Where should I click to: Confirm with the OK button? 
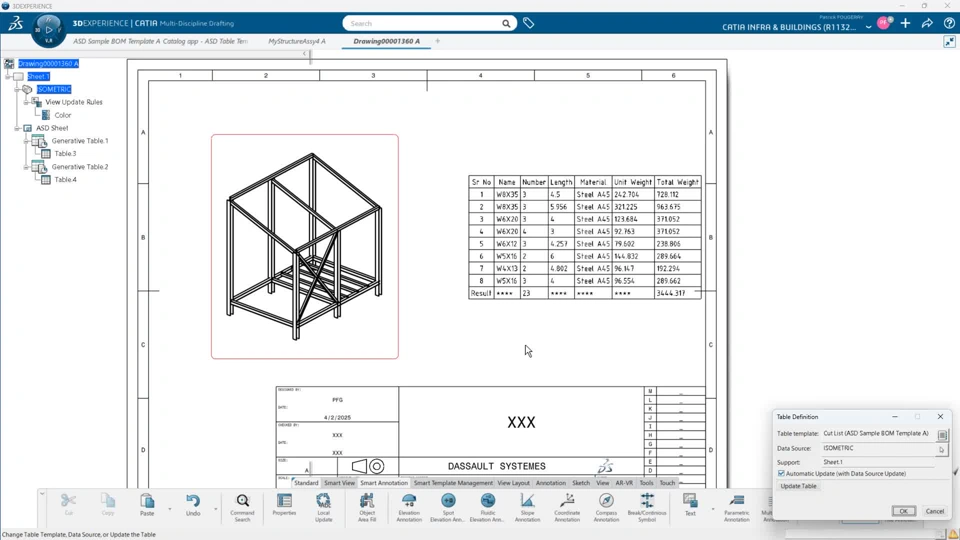point(903,511)
